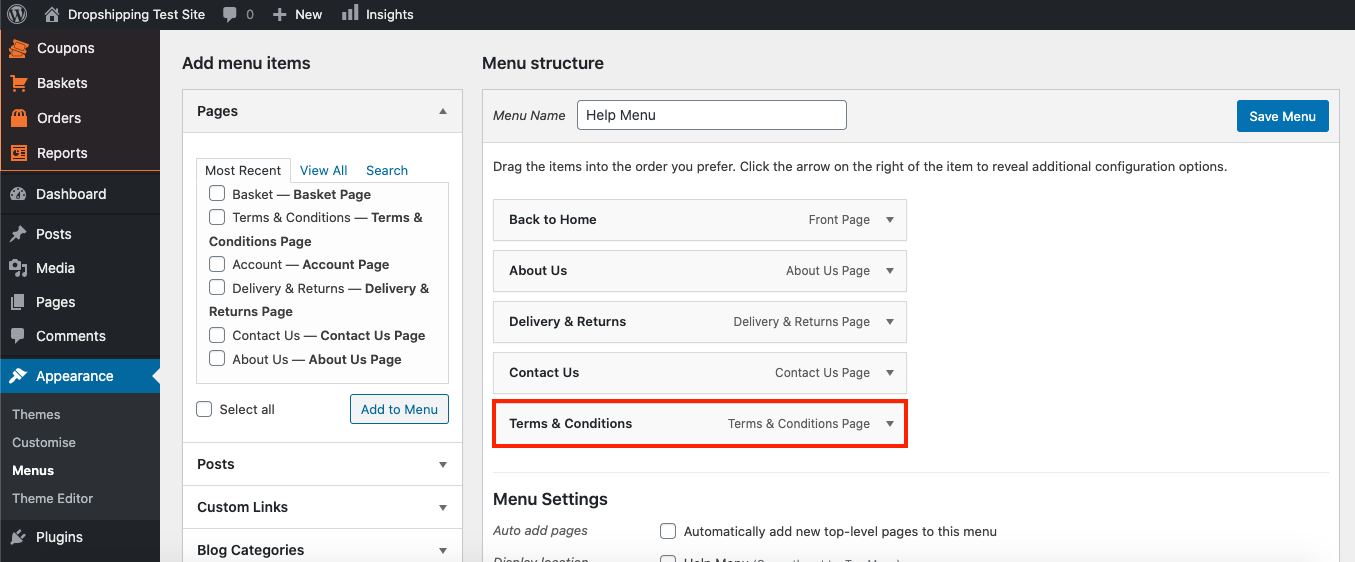Click the home icon beside Dropshipping Test Site
1355x562 pixels.
coord(53,15)
